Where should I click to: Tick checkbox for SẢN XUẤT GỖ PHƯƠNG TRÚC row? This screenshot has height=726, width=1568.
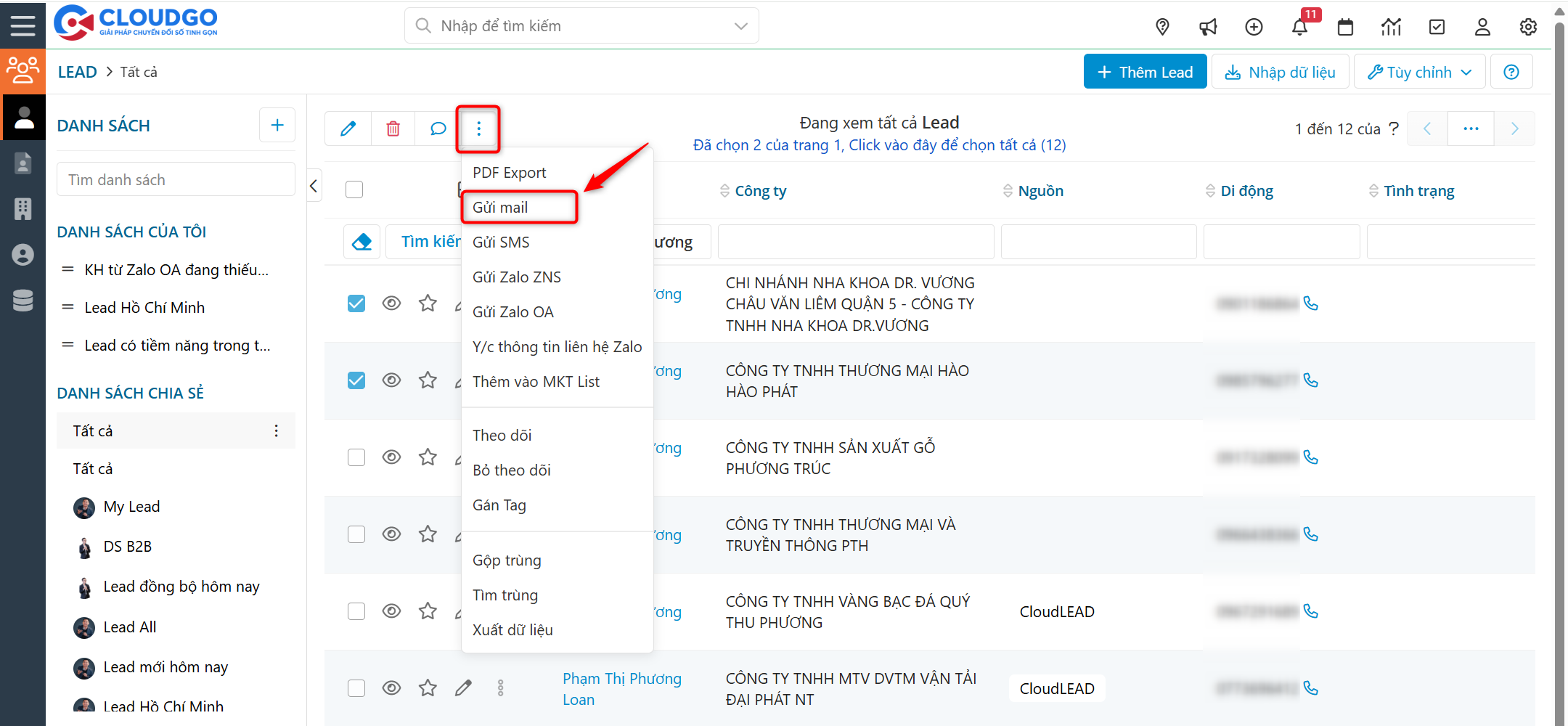(356, 457)
